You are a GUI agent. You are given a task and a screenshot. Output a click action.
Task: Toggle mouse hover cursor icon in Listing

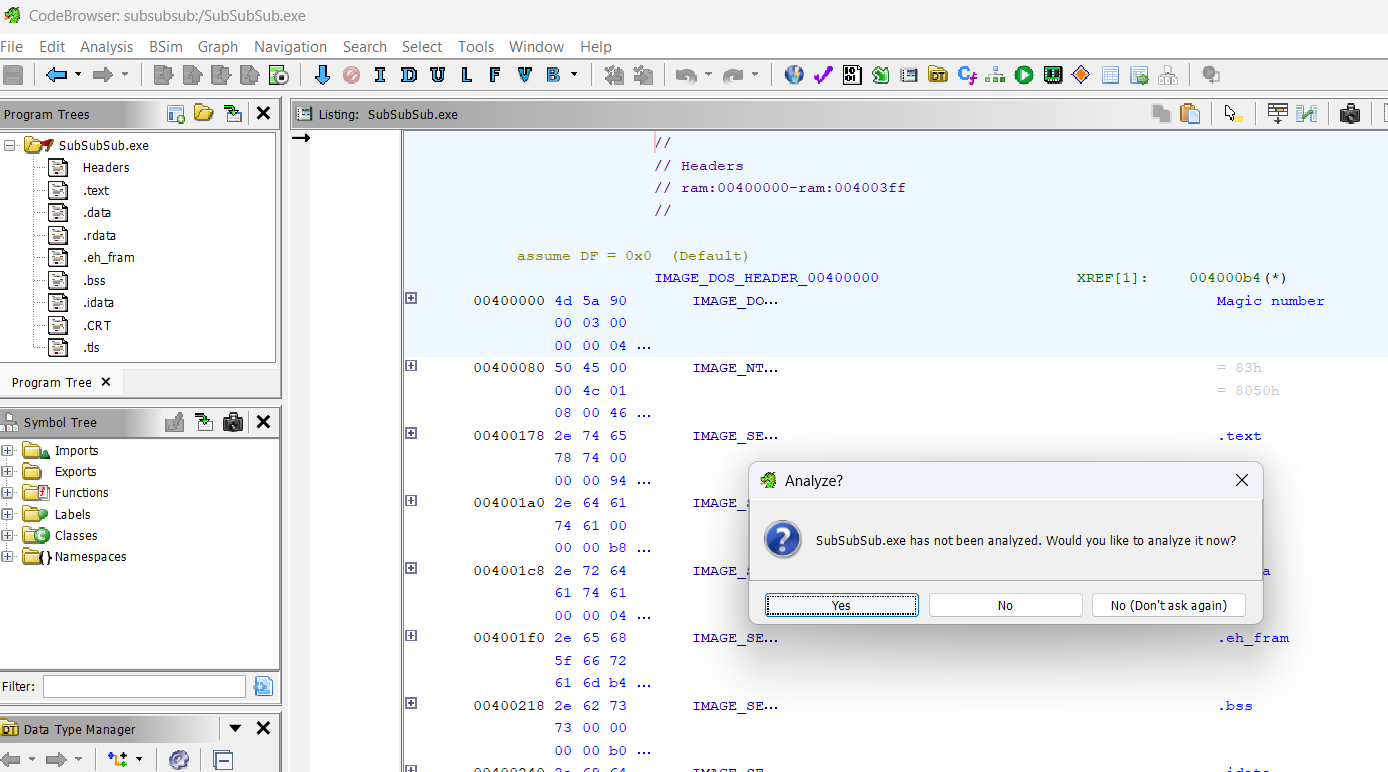[1233, 114]
